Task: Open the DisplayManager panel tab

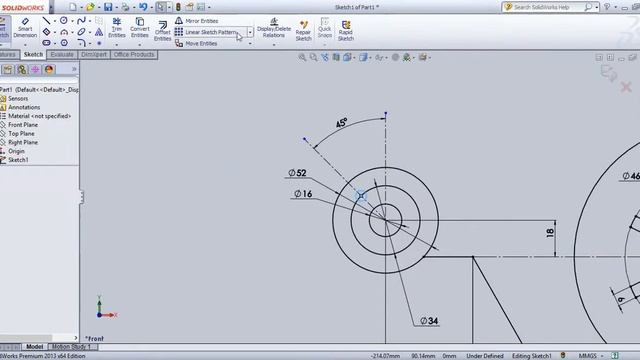Action: tap(49, 70)
